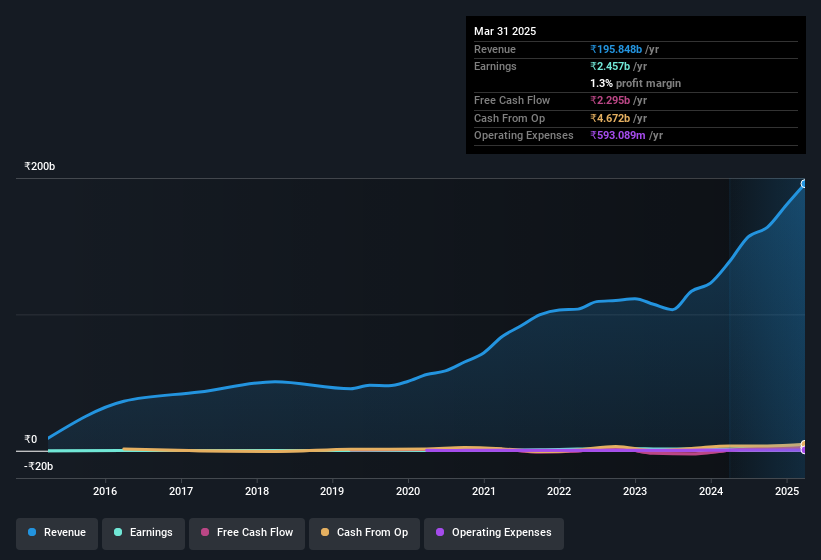
Task: Click the 2022 x-axis label
Action: click(x=559, y=491)
